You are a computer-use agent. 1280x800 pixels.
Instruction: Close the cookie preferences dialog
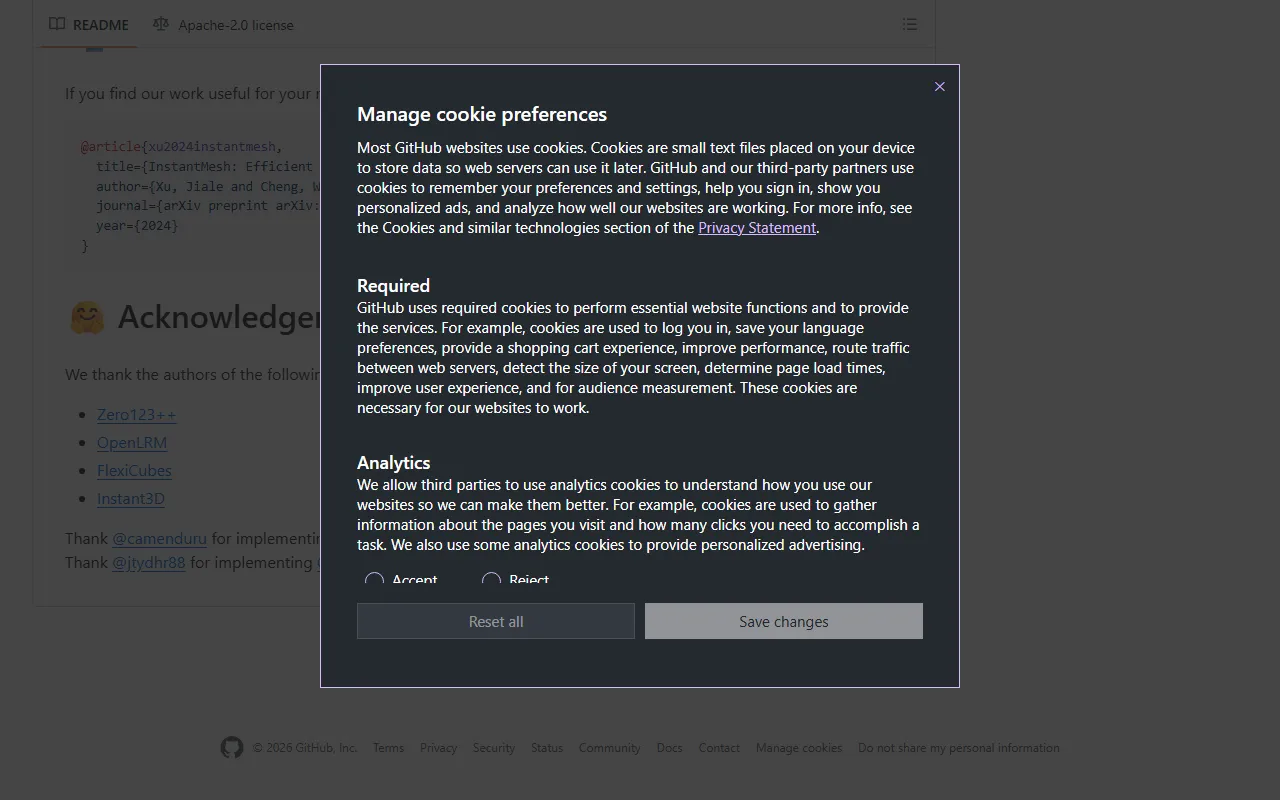[939, 87]
